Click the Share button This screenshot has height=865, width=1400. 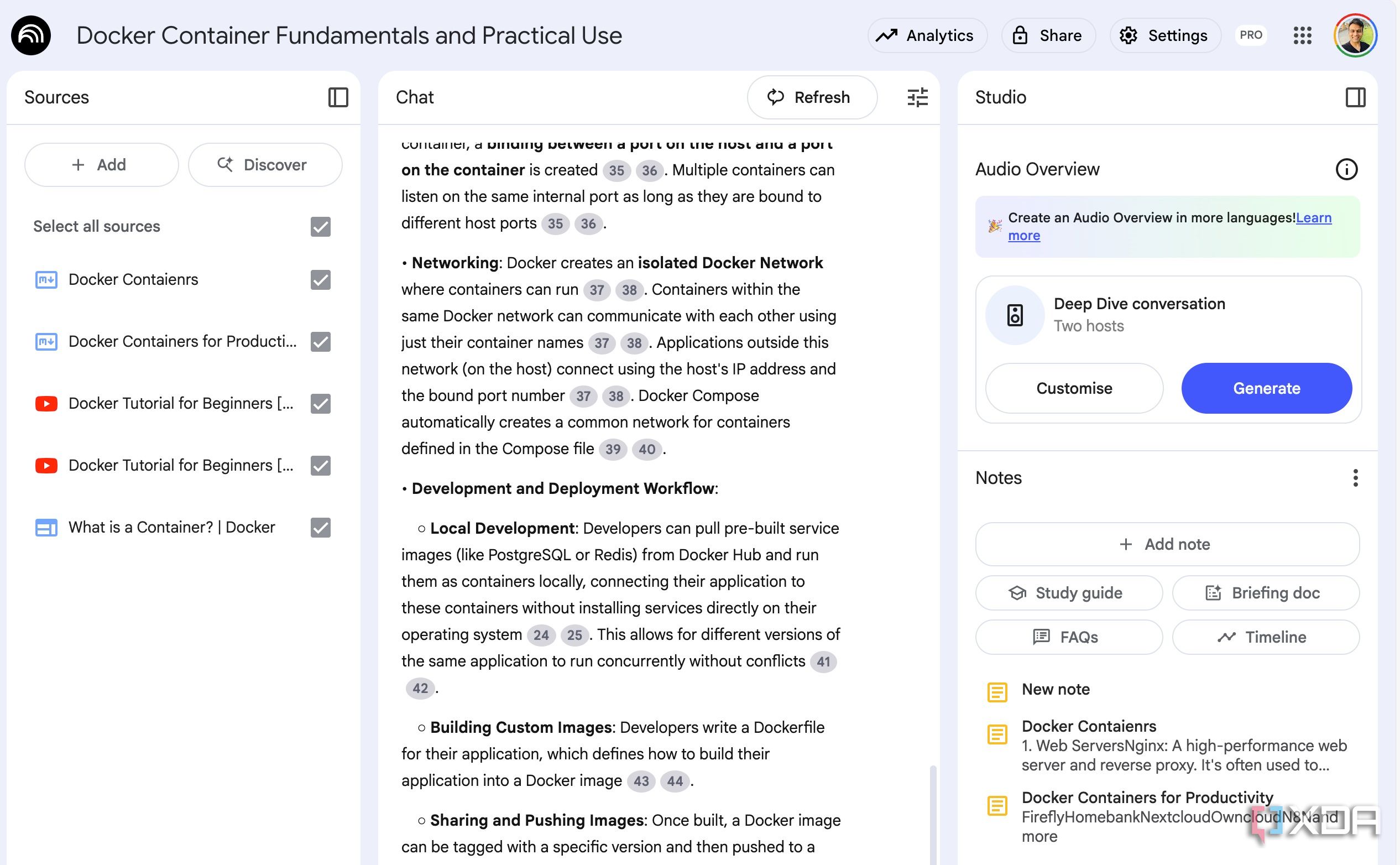(1048, 35)
